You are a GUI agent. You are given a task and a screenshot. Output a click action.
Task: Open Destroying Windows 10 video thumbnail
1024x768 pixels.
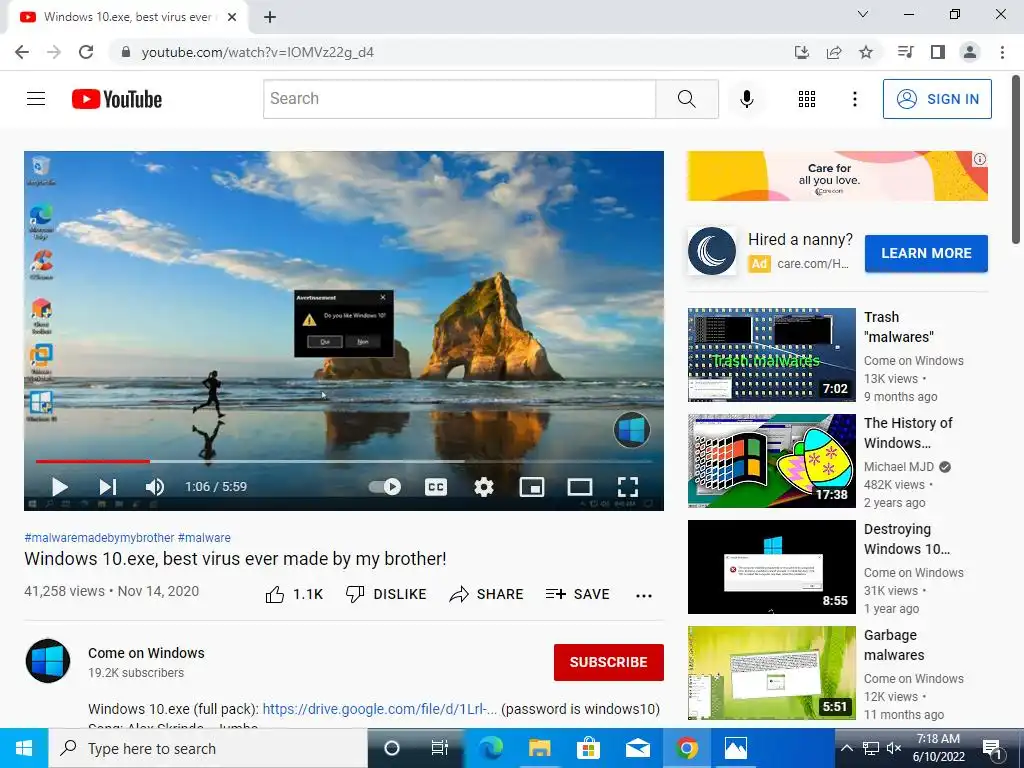point(771,567)
